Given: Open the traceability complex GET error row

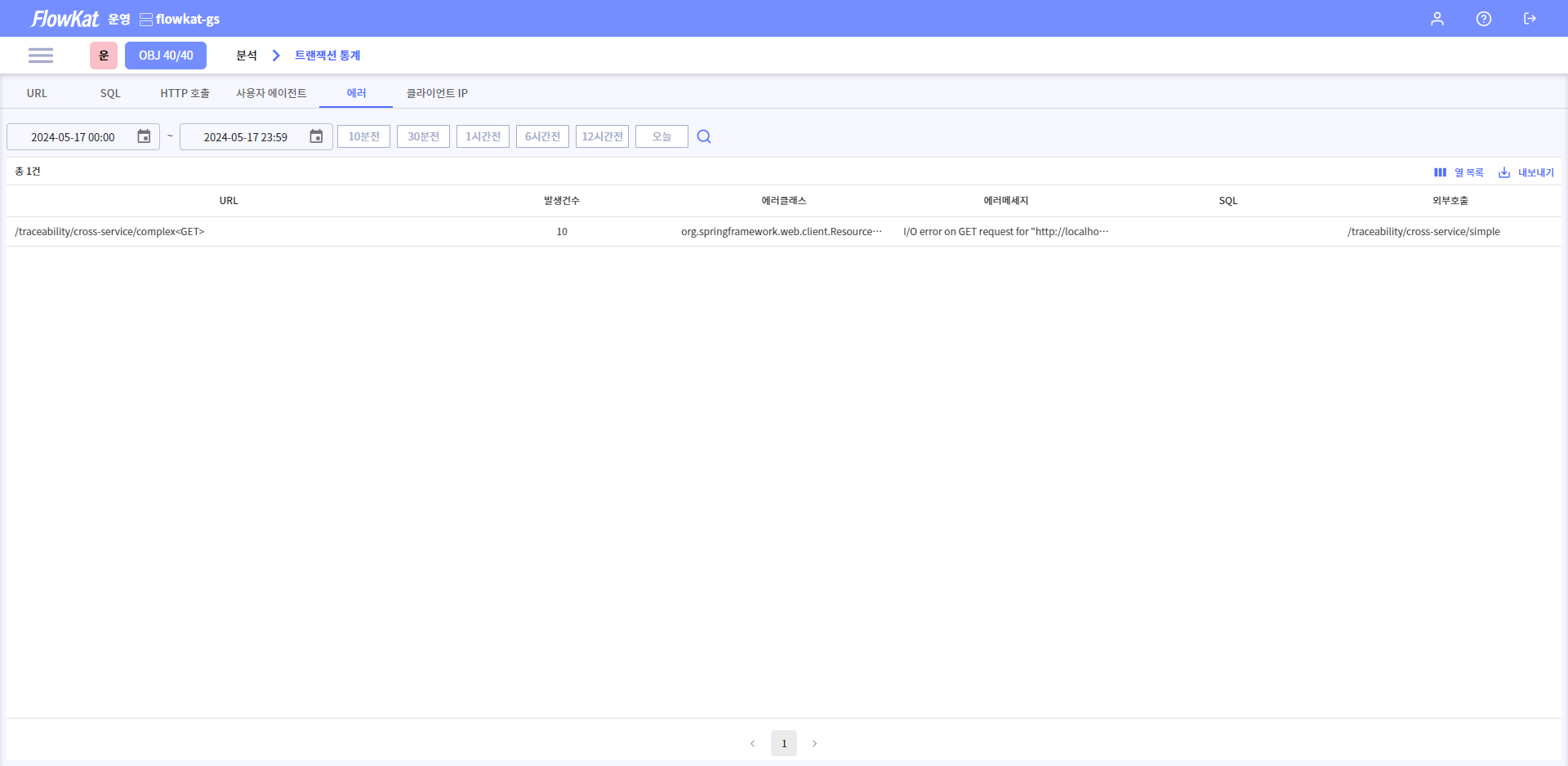Looking at the screenshot, I should 109,232.
